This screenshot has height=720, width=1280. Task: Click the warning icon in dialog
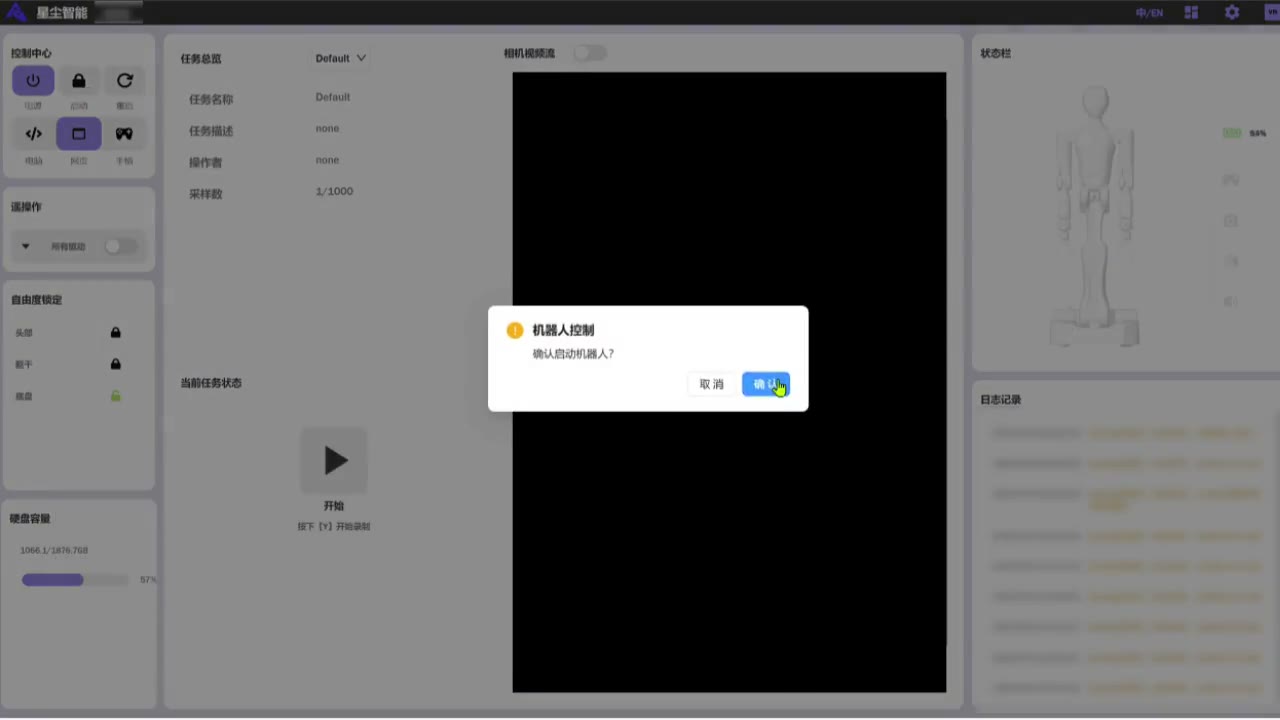tap(515, 330)
